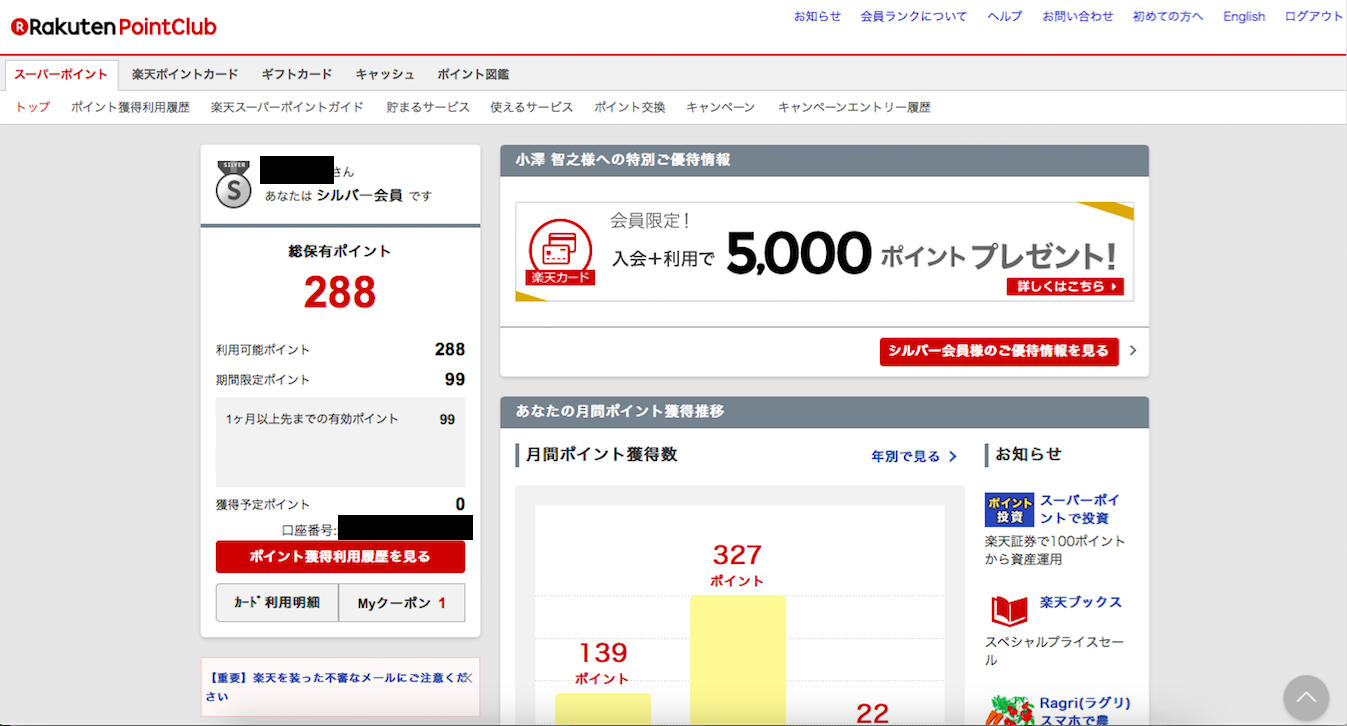Click the 楽天カード icon in the banner

tap(560, 252)
